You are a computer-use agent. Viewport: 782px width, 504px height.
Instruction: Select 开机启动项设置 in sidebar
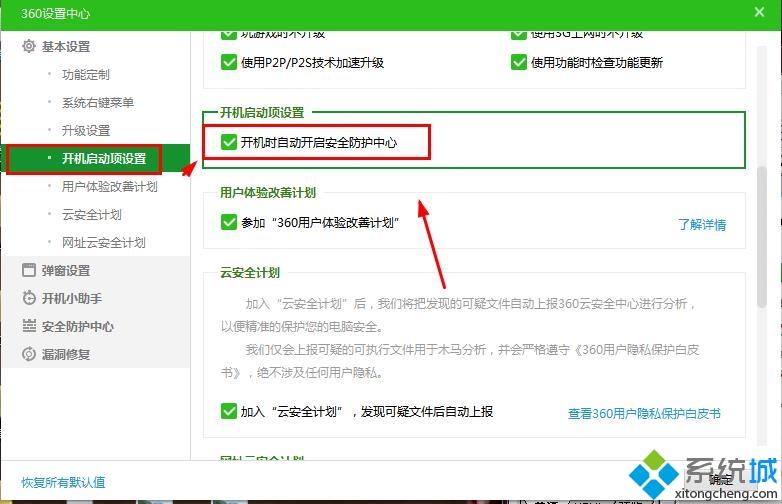point(95,159)
